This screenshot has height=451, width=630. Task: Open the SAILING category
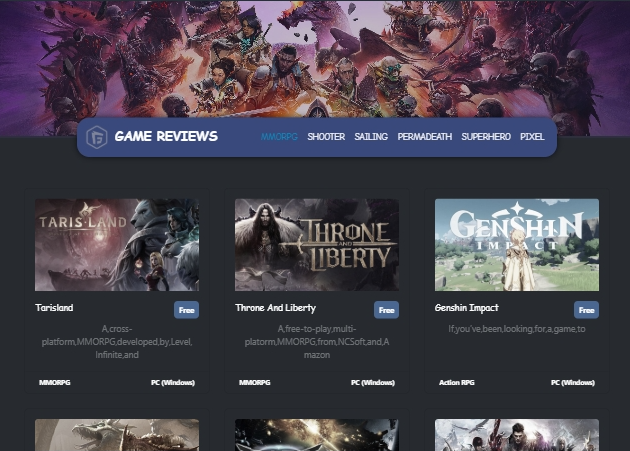(371, 137)
